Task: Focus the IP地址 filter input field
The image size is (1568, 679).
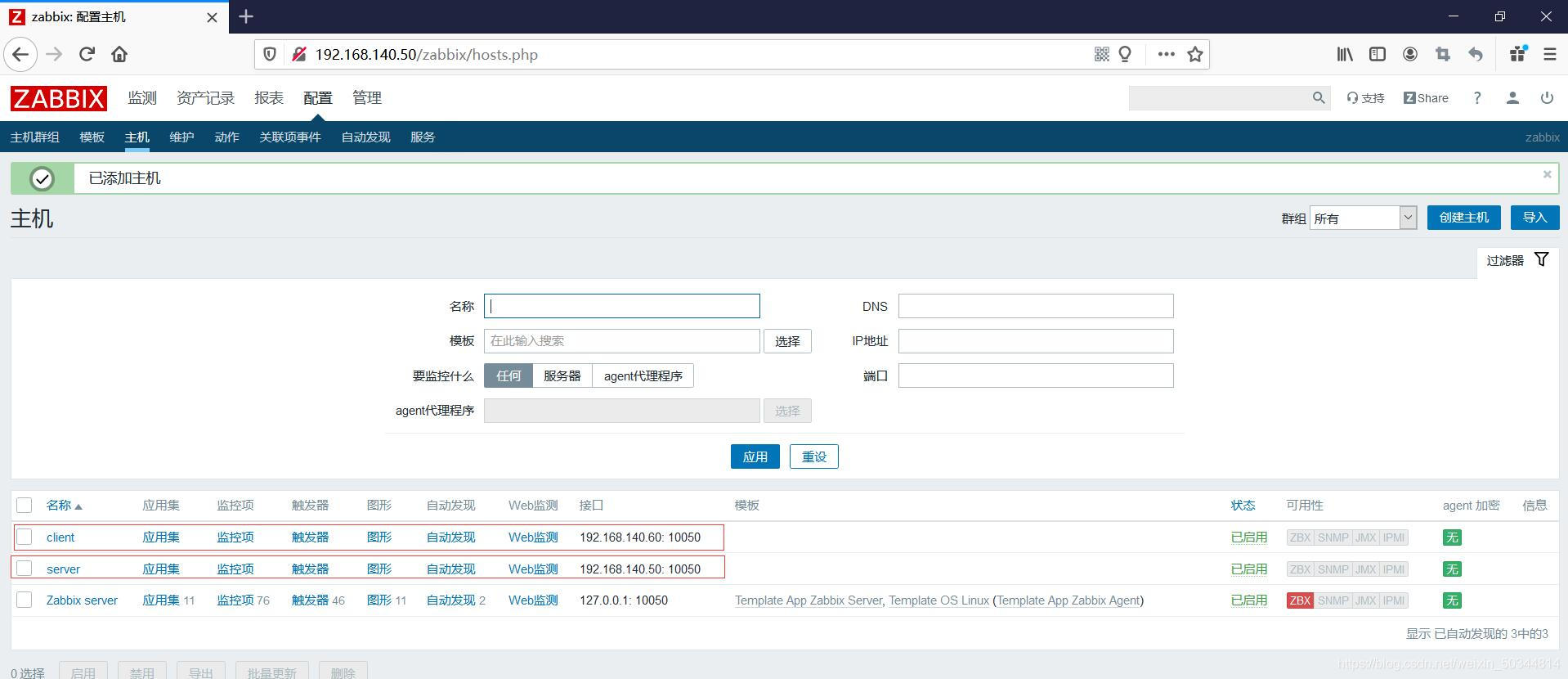Action: tap(1036, 341)
